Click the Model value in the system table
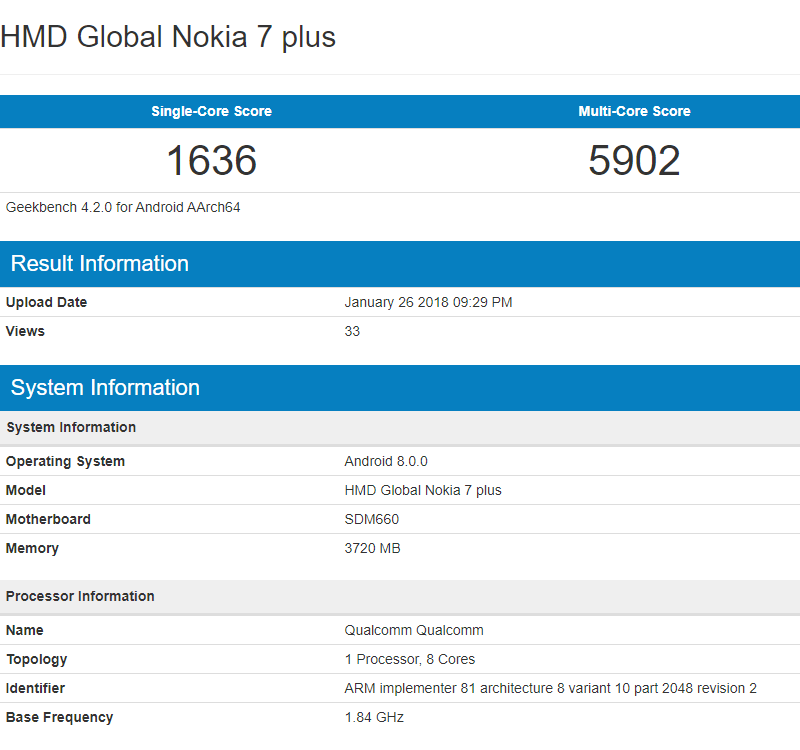Viewport: 800px width, 750px height. tap(423, 490)
